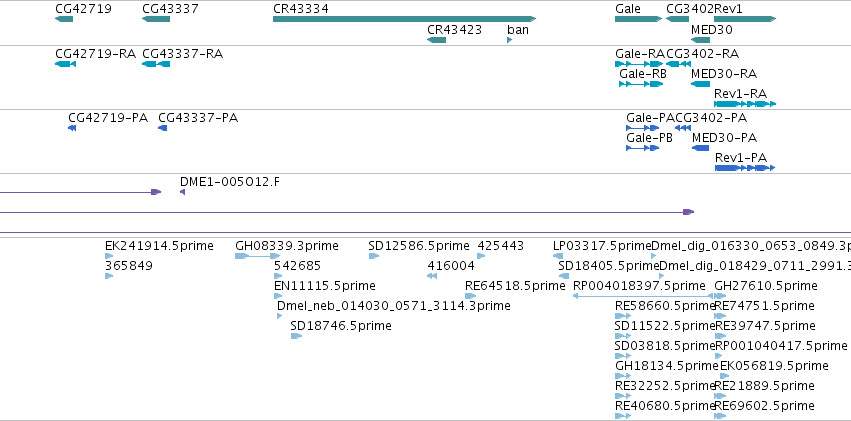Click the Gale-RA transcript glyph
Screen dimensions: 851x421
(x=639, y=64)
